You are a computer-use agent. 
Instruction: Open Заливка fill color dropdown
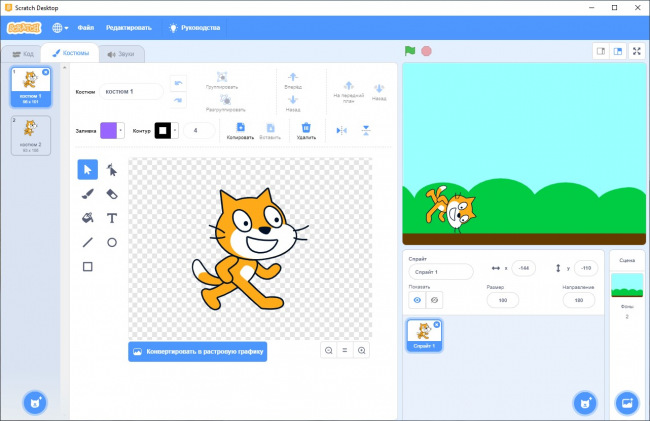pos(121,131)
